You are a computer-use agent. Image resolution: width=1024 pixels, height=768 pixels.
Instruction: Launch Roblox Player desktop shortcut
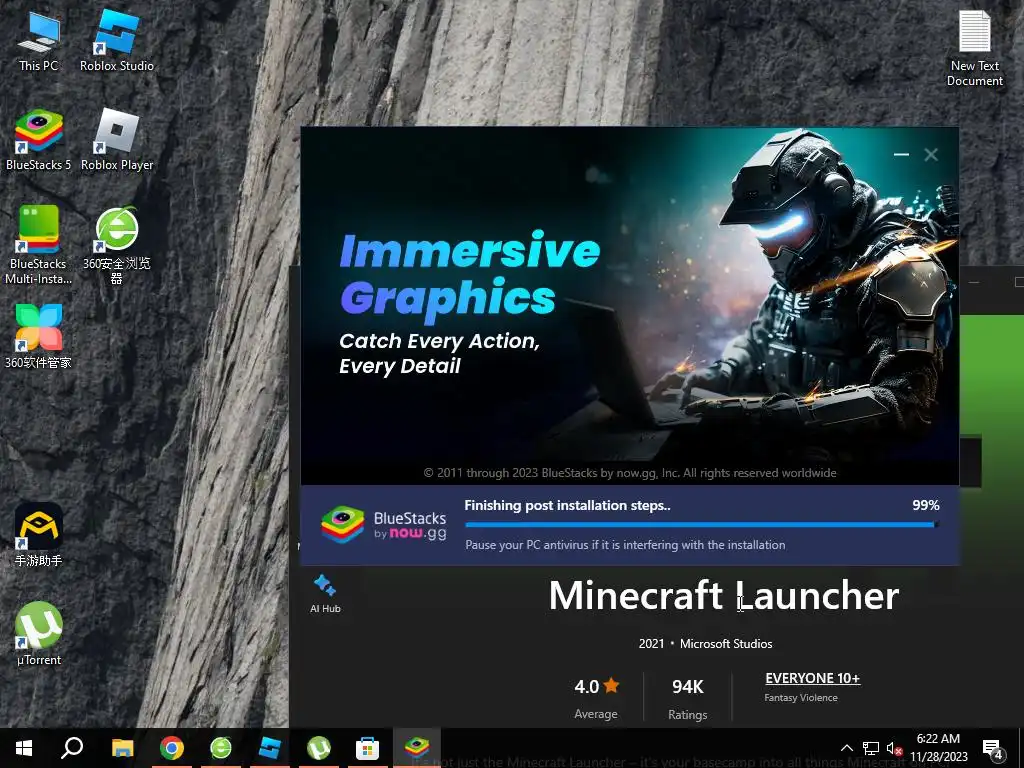(117, 140)
